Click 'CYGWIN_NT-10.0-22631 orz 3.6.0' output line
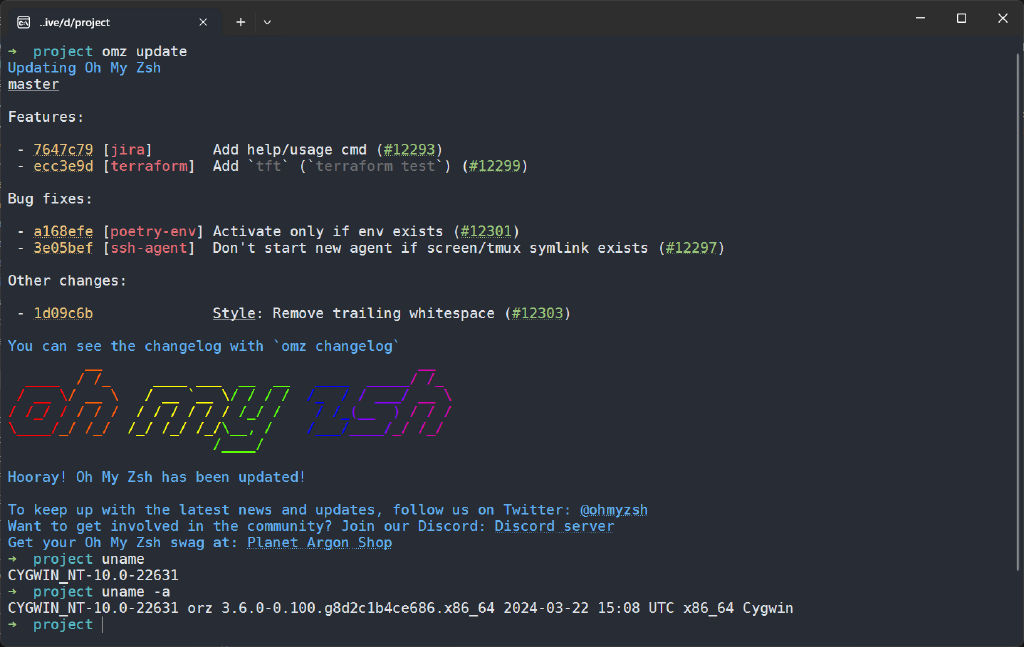1024x647 pixels. coord(400,608)
